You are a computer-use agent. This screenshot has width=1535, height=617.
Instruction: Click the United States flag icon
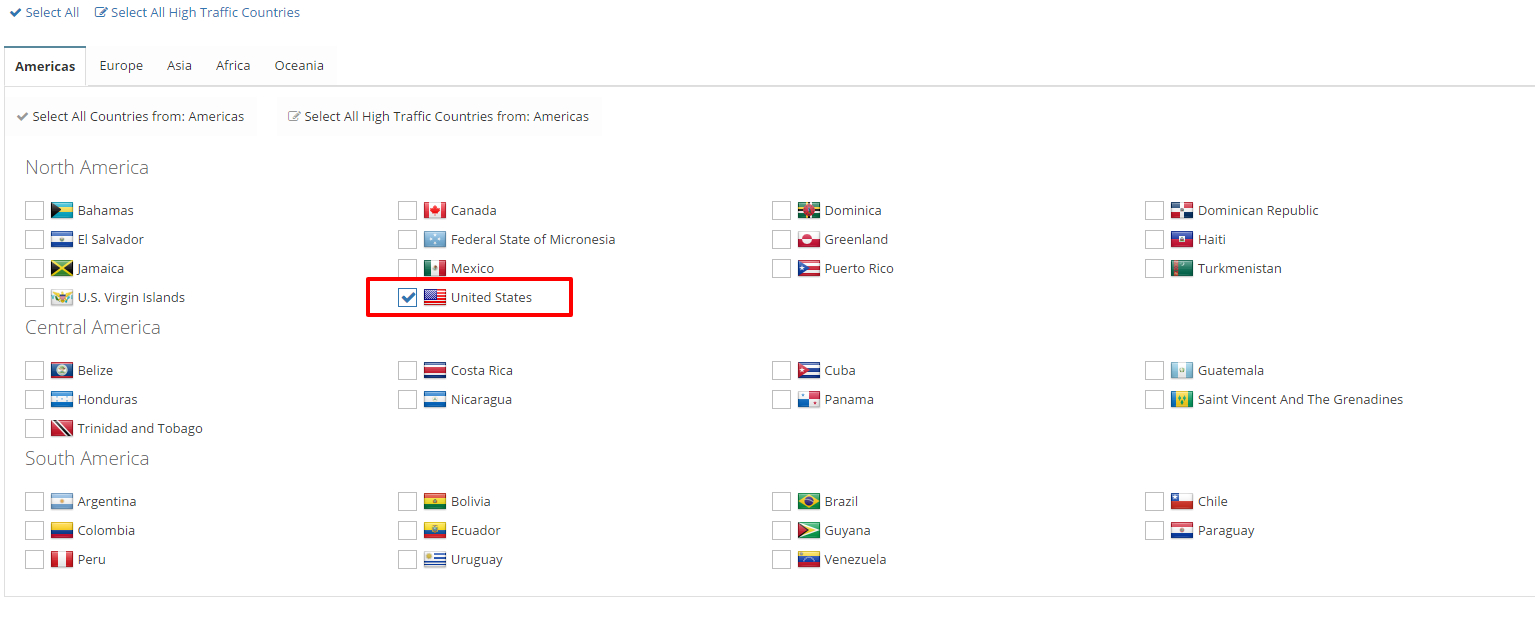click(435, 297)
